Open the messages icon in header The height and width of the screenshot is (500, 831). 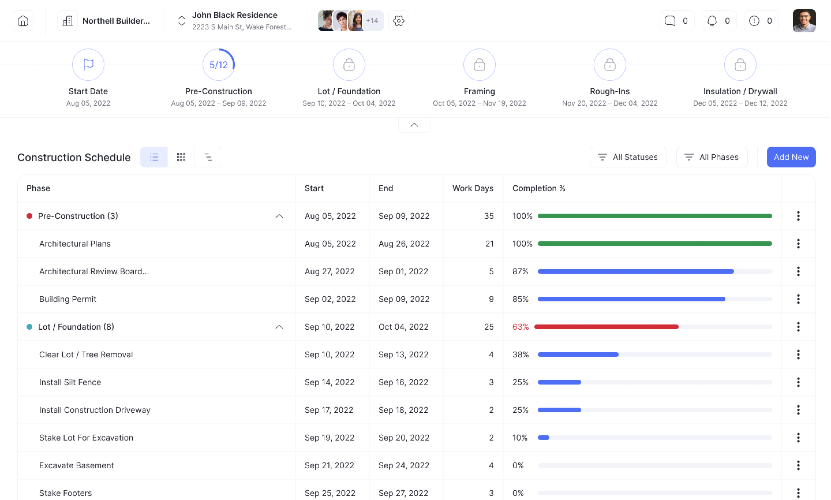click(x=670, y=21)
